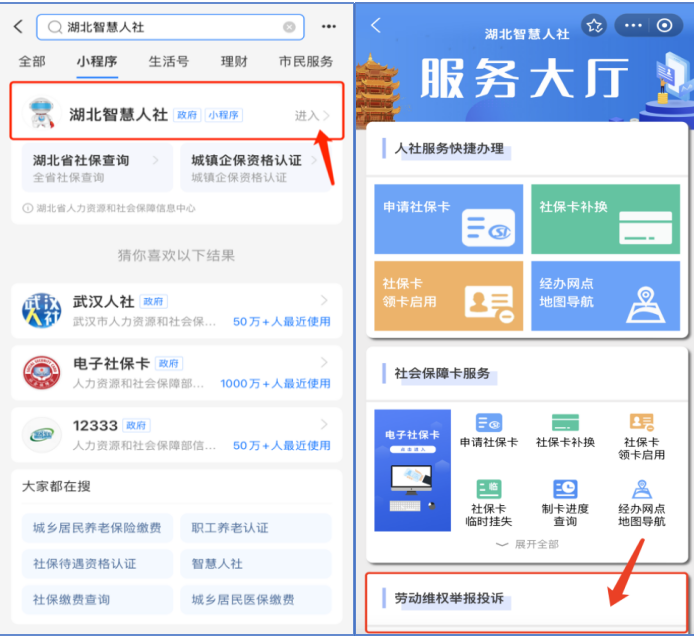Open the 湖北省社保查询 shortcut
Viewport: 694px width, 639px height.
coord(94,166)
